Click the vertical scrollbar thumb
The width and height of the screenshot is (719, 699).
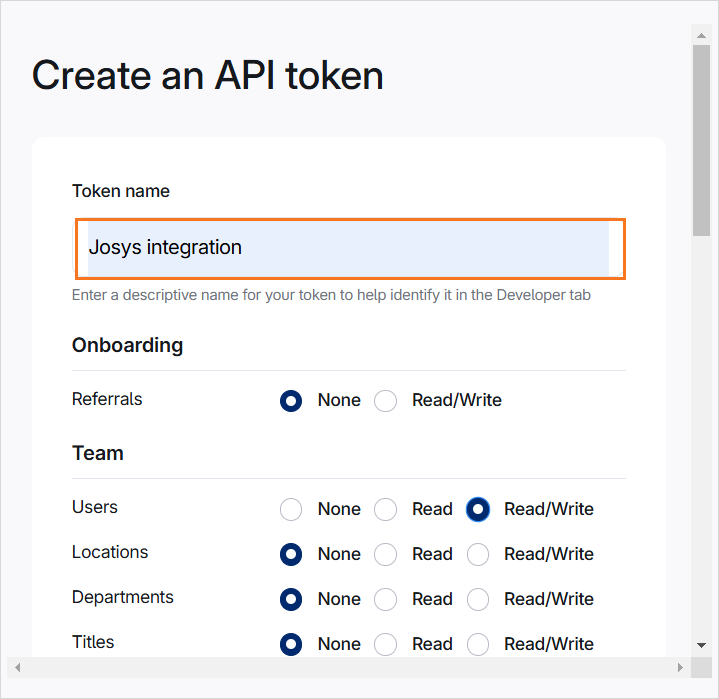tap(701, 140)
